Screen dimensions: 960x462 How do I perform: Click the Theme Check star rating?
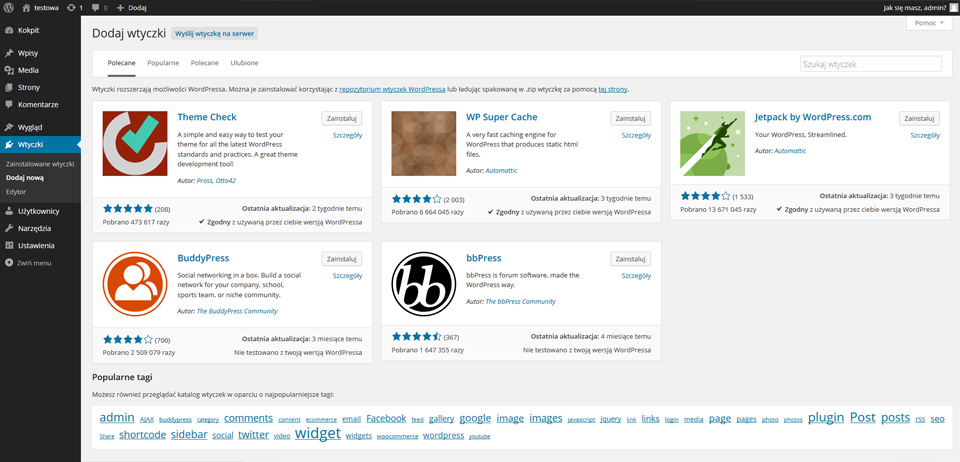128,208
